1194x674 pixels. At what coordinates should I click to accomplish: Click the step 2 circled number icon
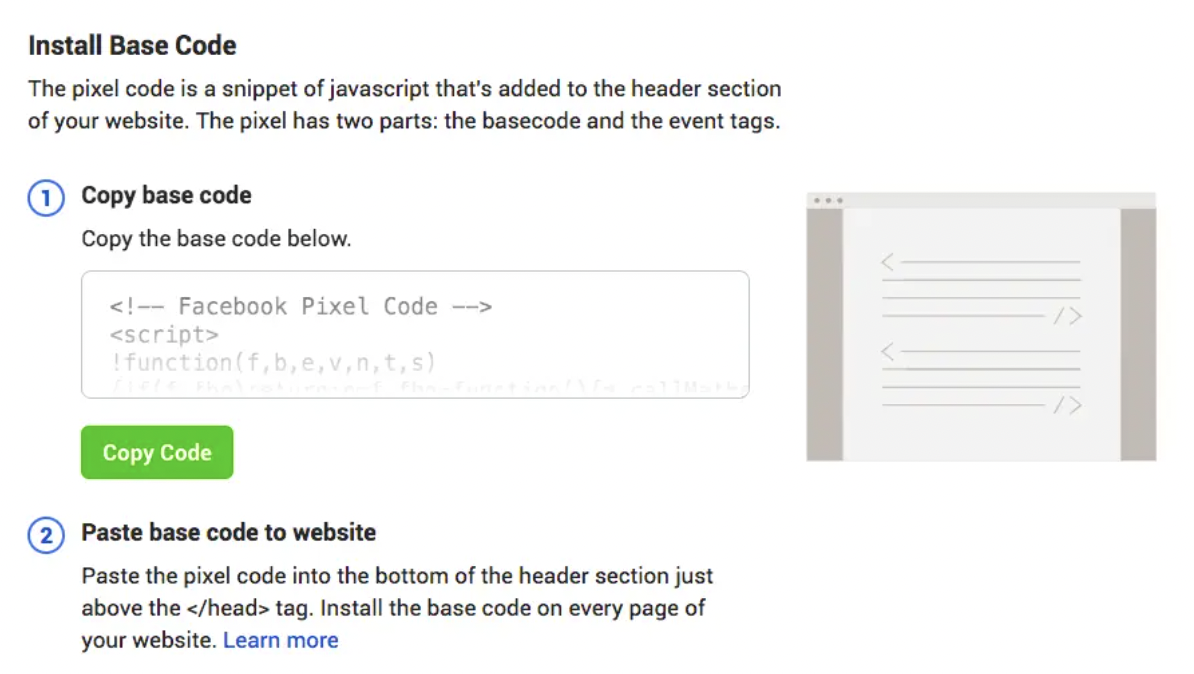click(x=45, y=534)
